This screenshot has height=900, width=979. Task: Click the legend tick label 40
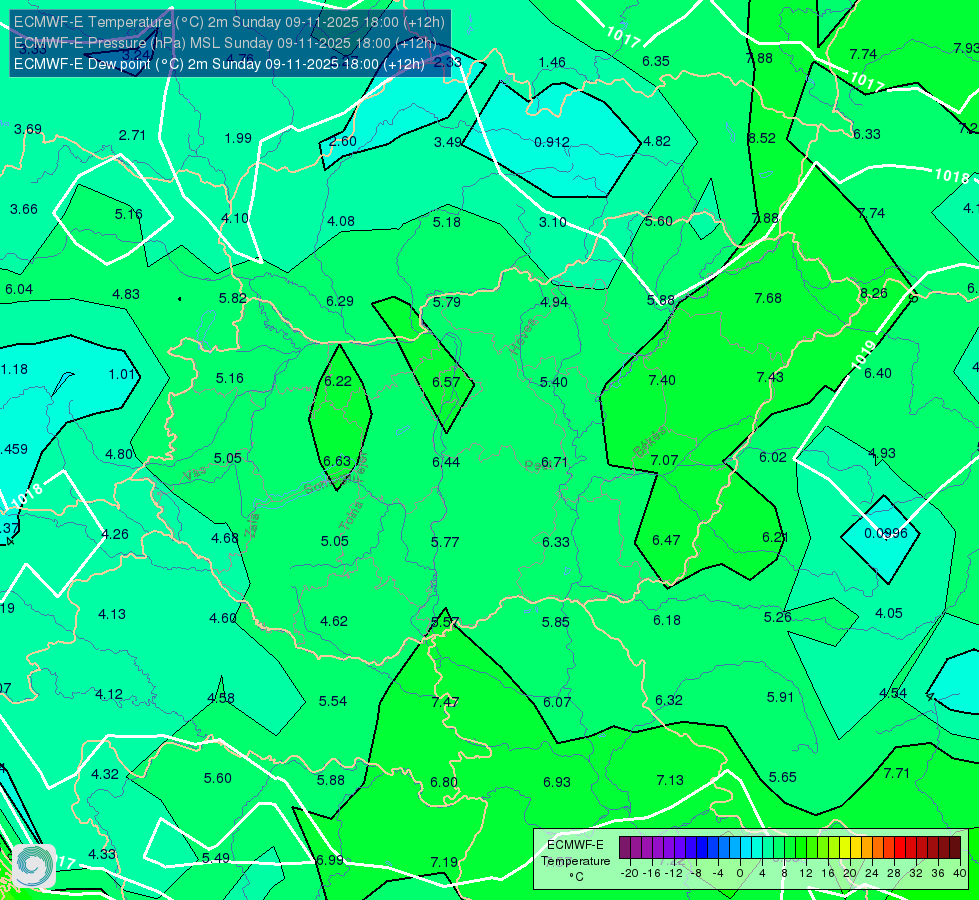[x=960, y=873]
